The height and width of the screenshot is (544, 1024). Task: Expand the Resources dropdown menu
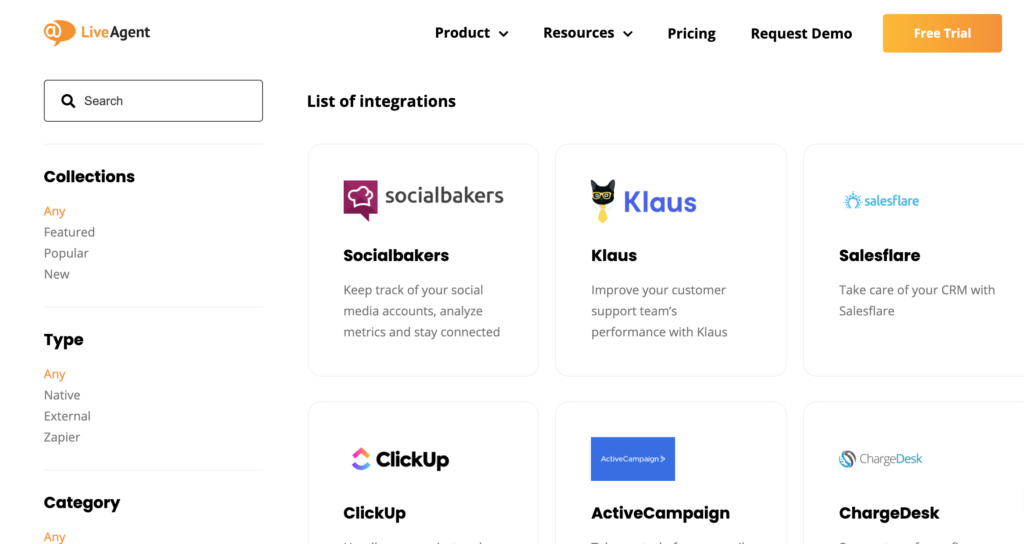(x=587, y=33)
